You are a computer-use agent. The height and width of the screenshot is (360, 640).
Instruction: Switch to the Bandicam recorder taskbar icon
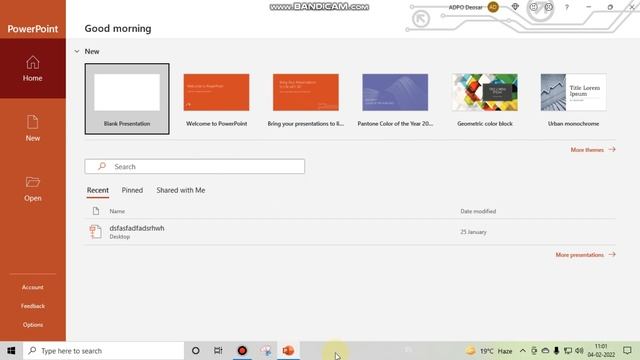click(242, 351)
